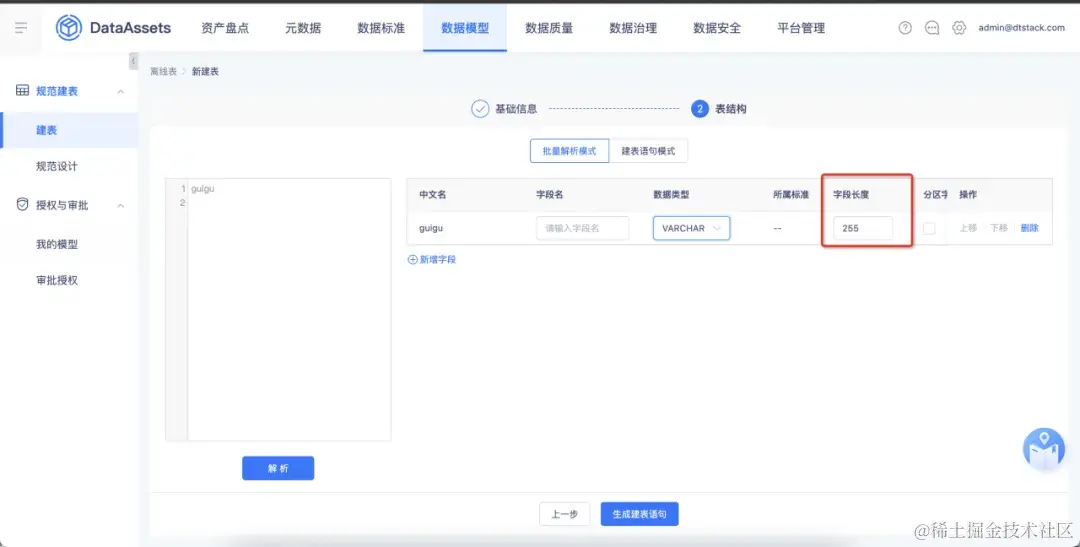Tick the 分区字段 checkbox for guigu

[x=929, y=228]
